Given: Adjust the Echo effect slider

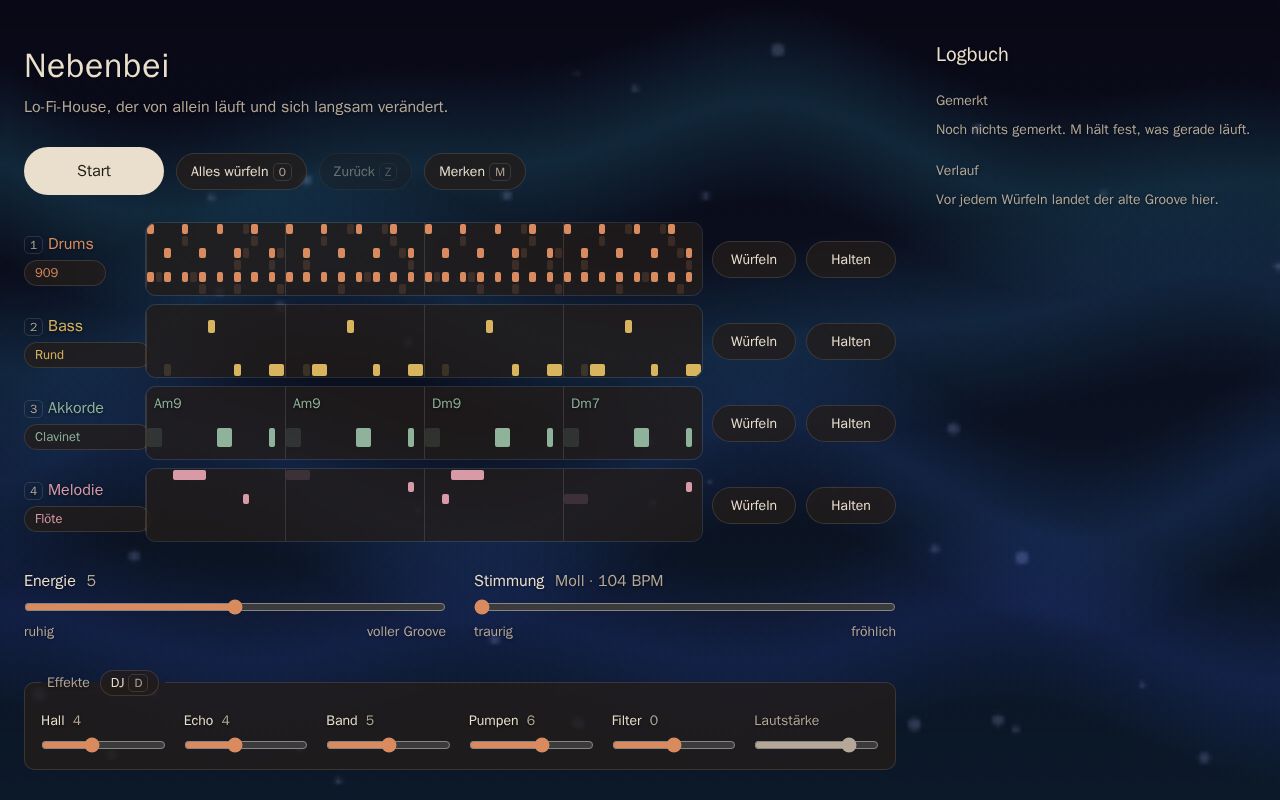Looking at the screenshot, I should (x=245, y=745).
